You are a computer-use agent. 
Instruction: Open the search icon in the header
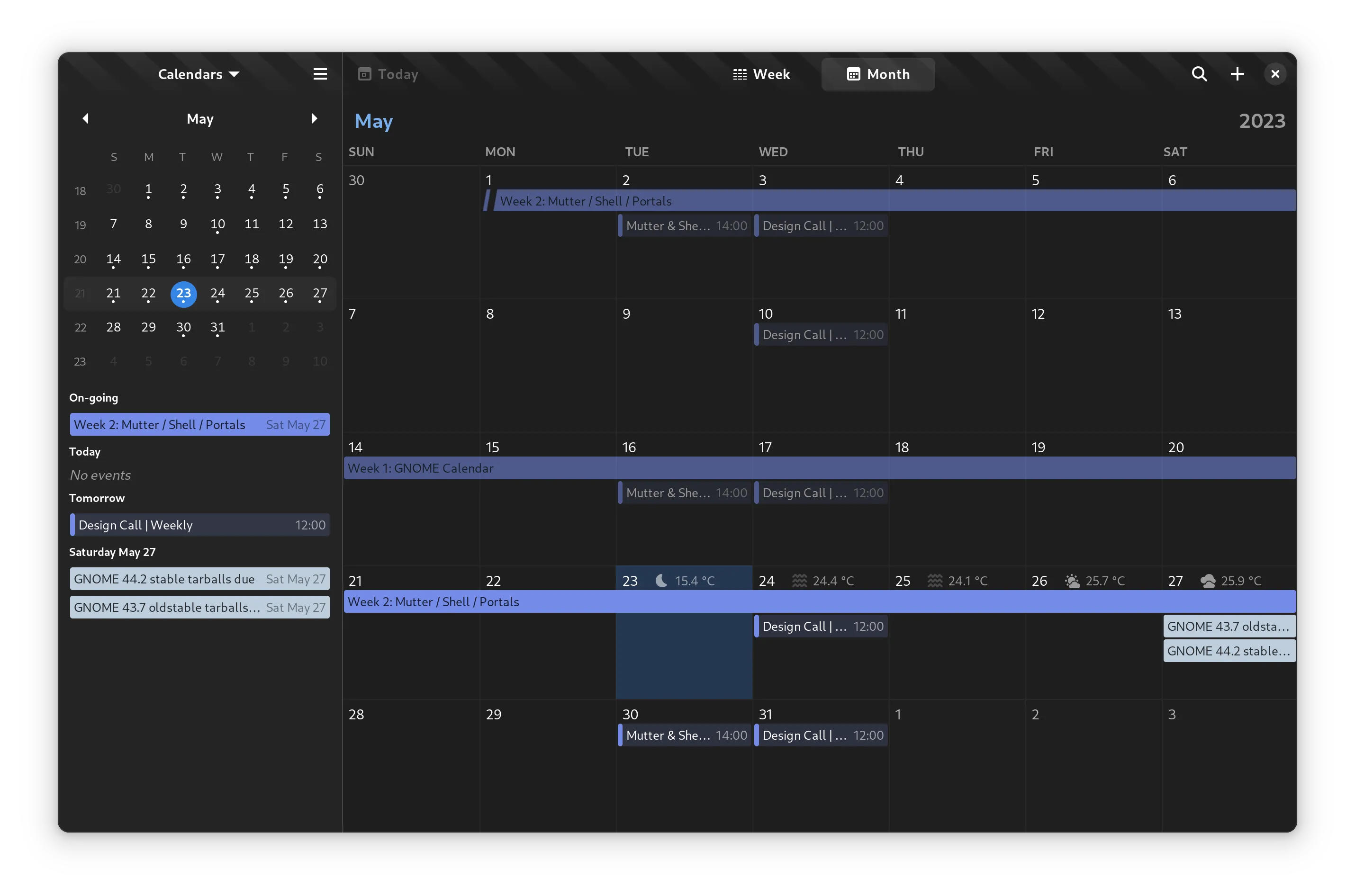1199,74
